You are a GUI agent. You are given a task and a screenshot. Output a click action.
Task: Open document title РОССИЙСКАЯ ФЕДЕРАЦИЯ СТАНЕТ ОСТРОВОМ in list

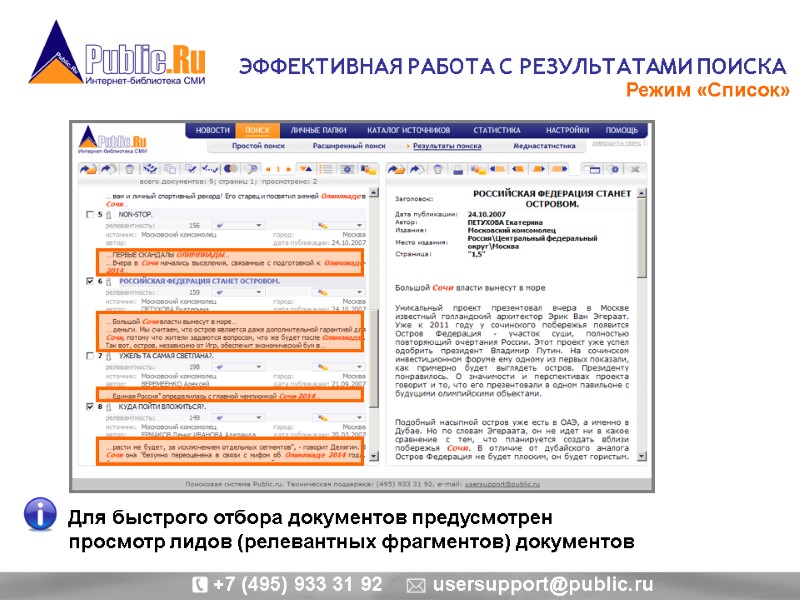click(x=199, y=281)
